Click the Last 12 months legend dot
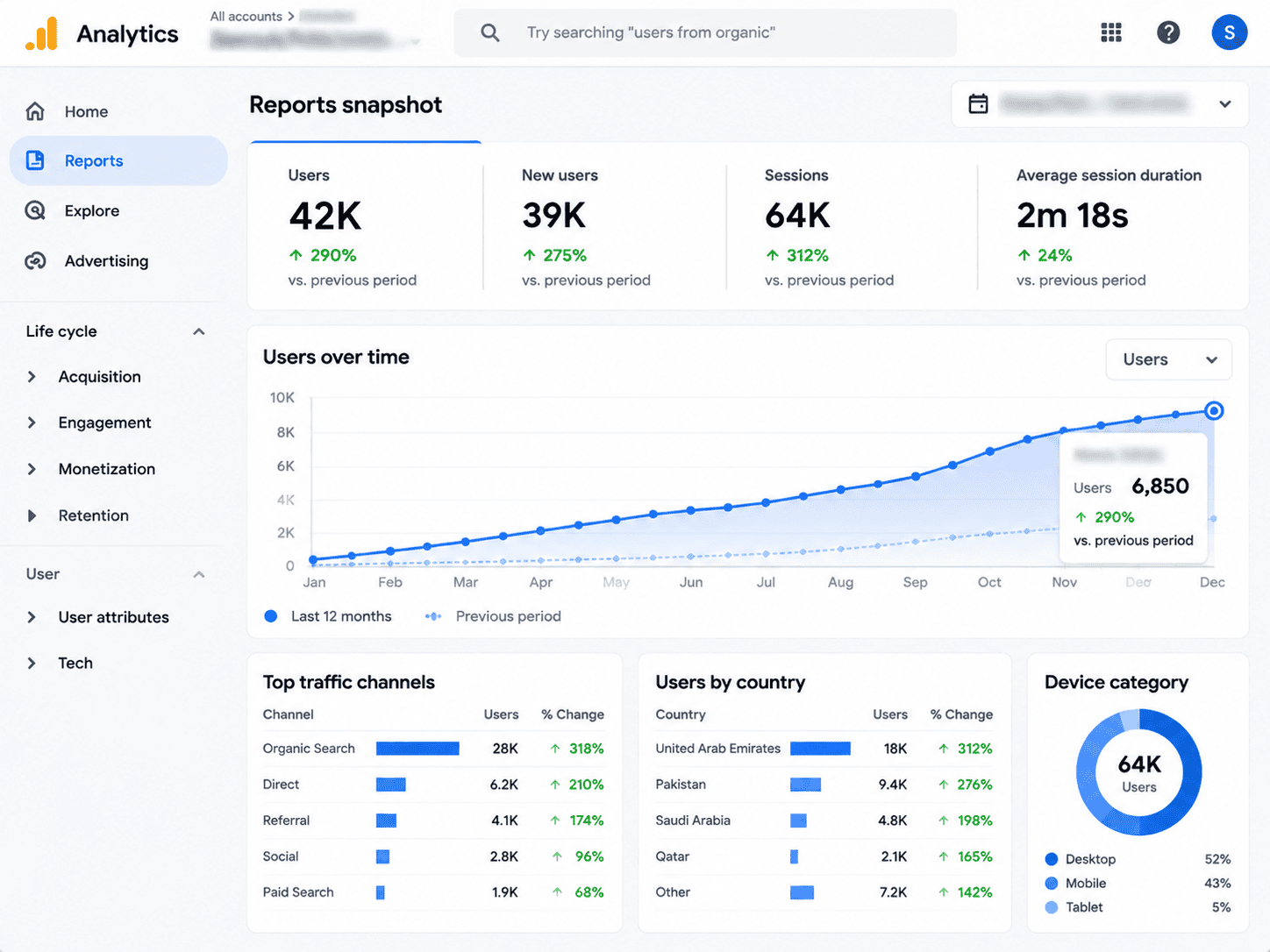Image resolution: width=1270 pixels, height=952 pixels. [x=271, y=616]
